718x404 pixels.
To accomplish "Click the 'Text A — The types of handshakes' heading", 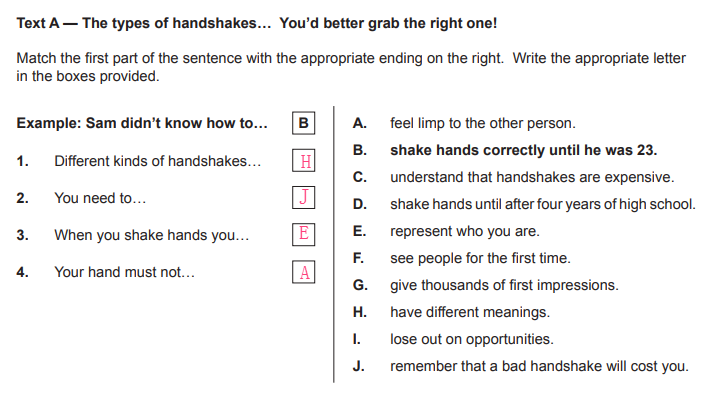I will pos(257,22).
